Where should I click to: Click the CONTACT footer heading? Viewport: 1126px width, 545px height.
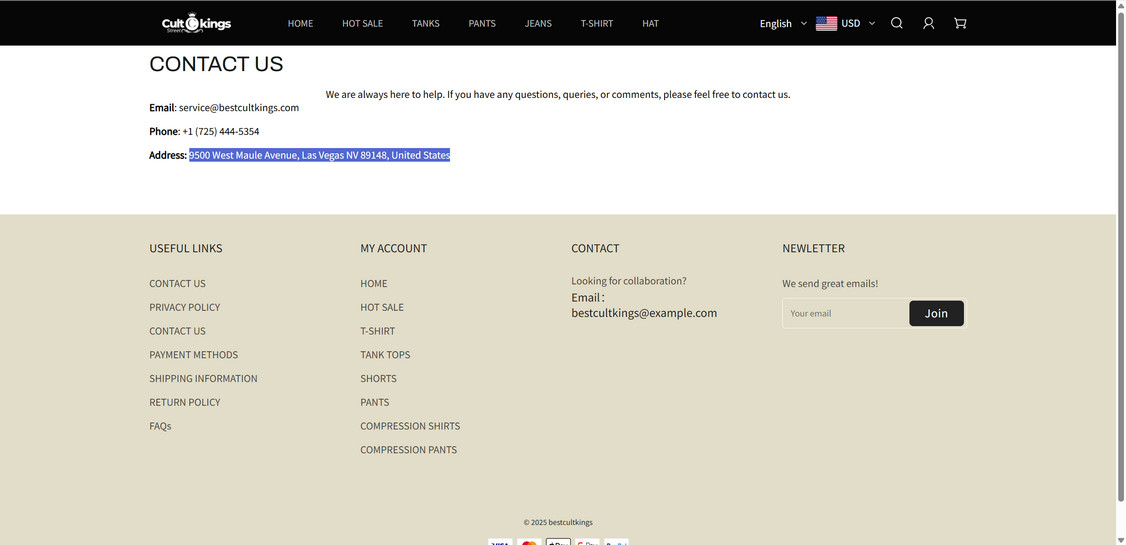coord(595,248)
